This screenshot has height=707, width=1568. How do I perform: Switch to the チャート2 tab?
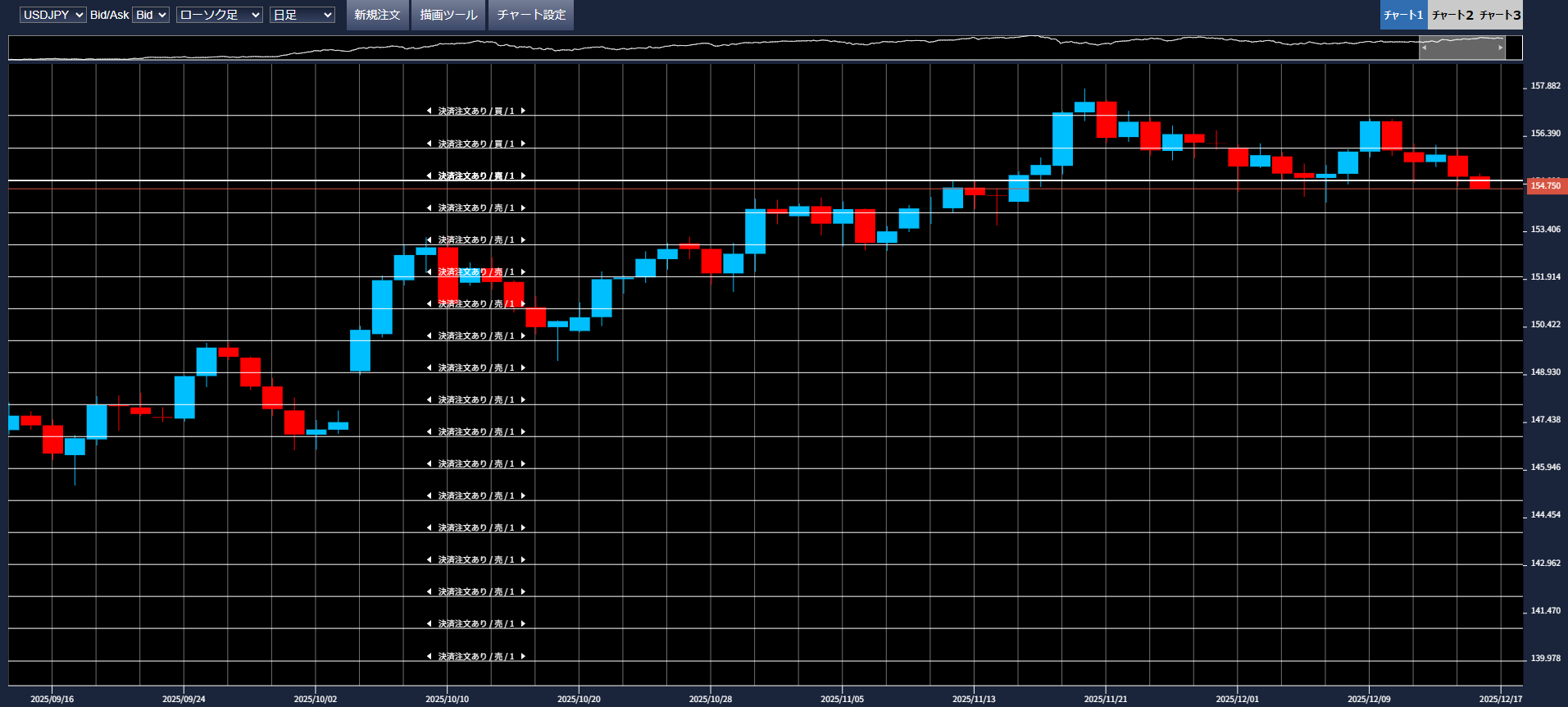click(1452, 15)
